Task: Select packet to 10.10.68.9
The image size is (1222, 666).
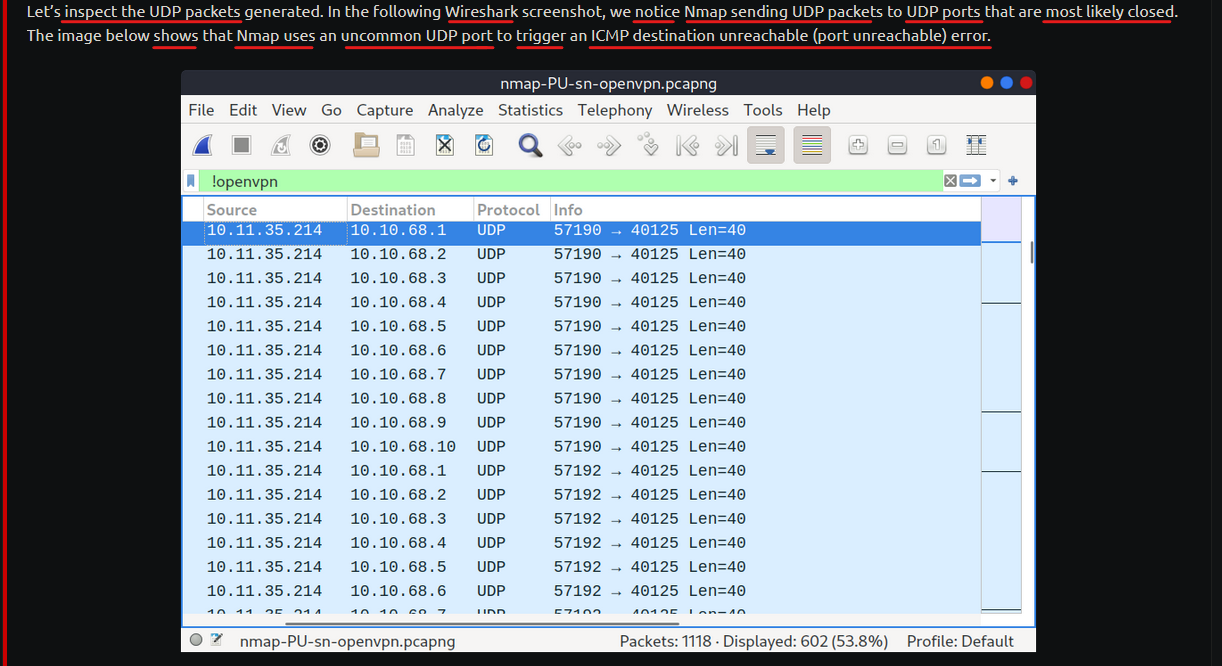Action: point(581,423)
